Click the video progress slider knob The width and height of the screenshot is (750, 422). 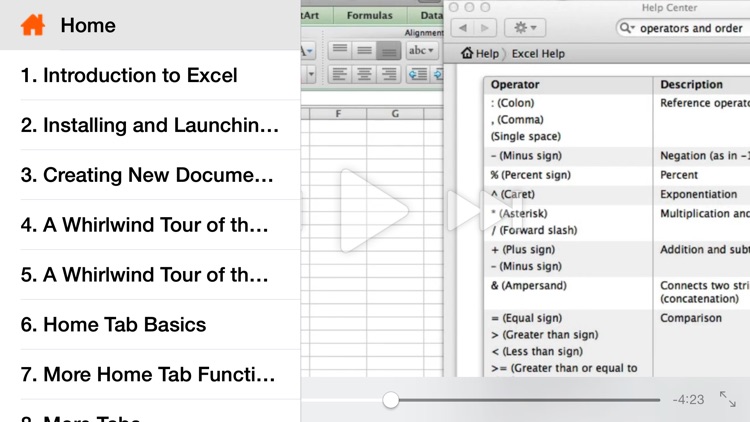coord(390,400)
